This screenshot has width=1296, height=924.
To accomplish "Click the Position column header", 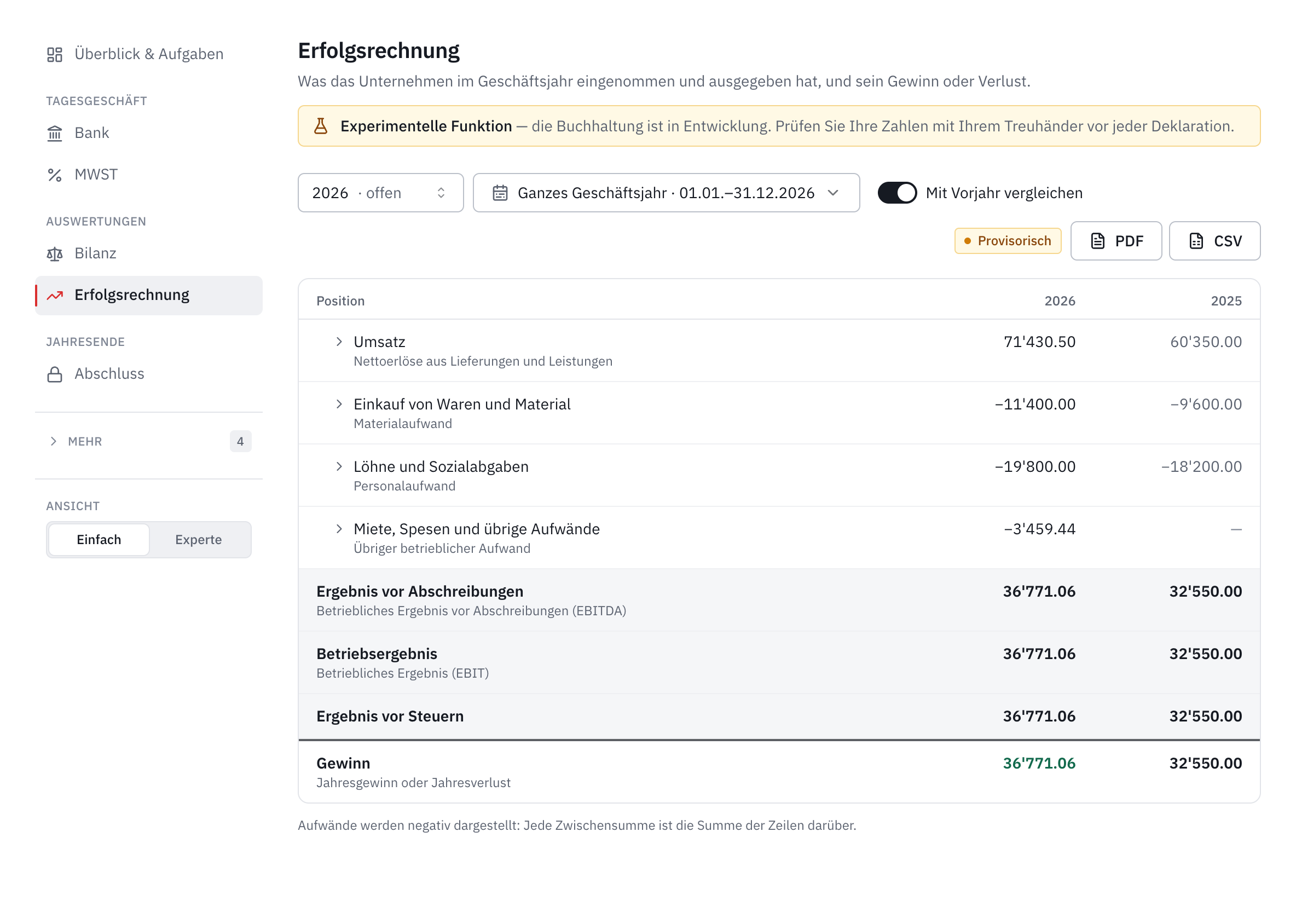I will 340,301.
